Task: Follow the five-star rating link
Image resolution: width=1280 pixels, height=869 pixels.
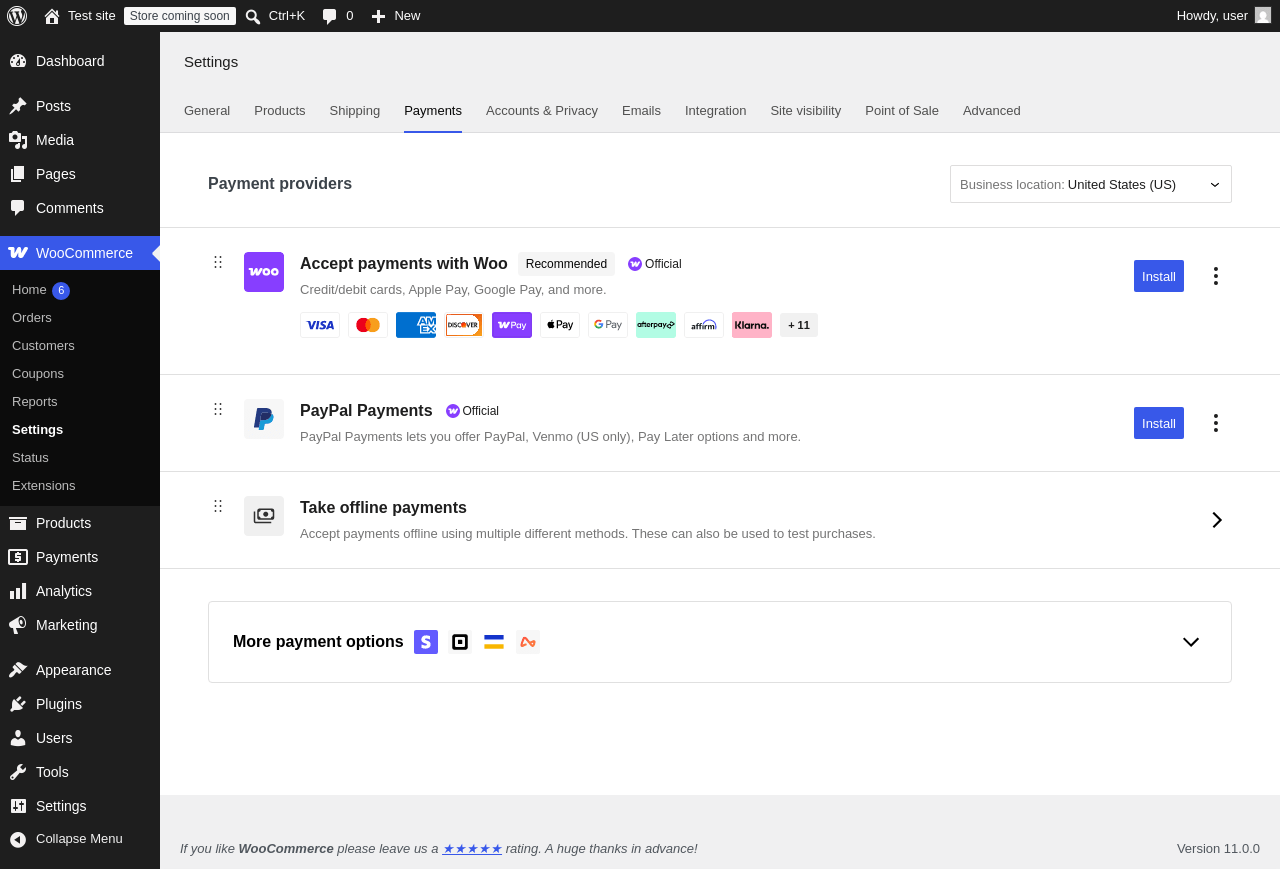Action: pos(472,848)
